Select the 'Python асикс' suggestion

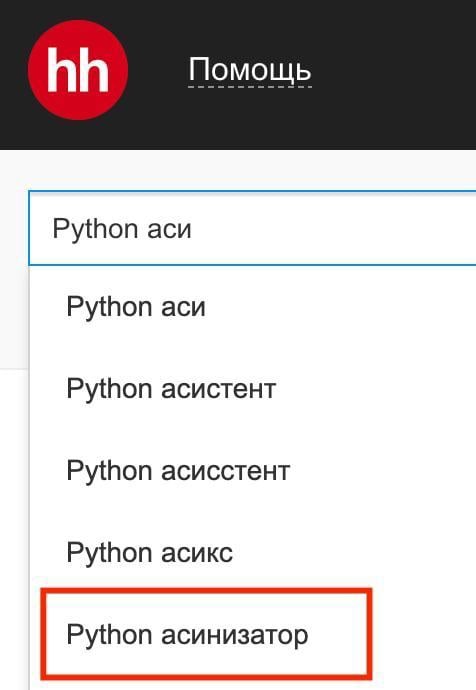point(253,552)
